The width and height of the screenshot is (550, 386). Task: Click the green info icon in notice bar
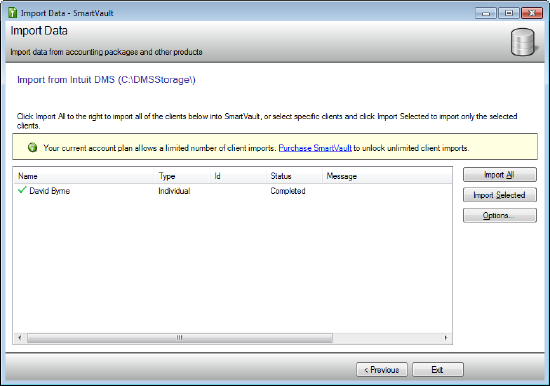click(32, 148)
